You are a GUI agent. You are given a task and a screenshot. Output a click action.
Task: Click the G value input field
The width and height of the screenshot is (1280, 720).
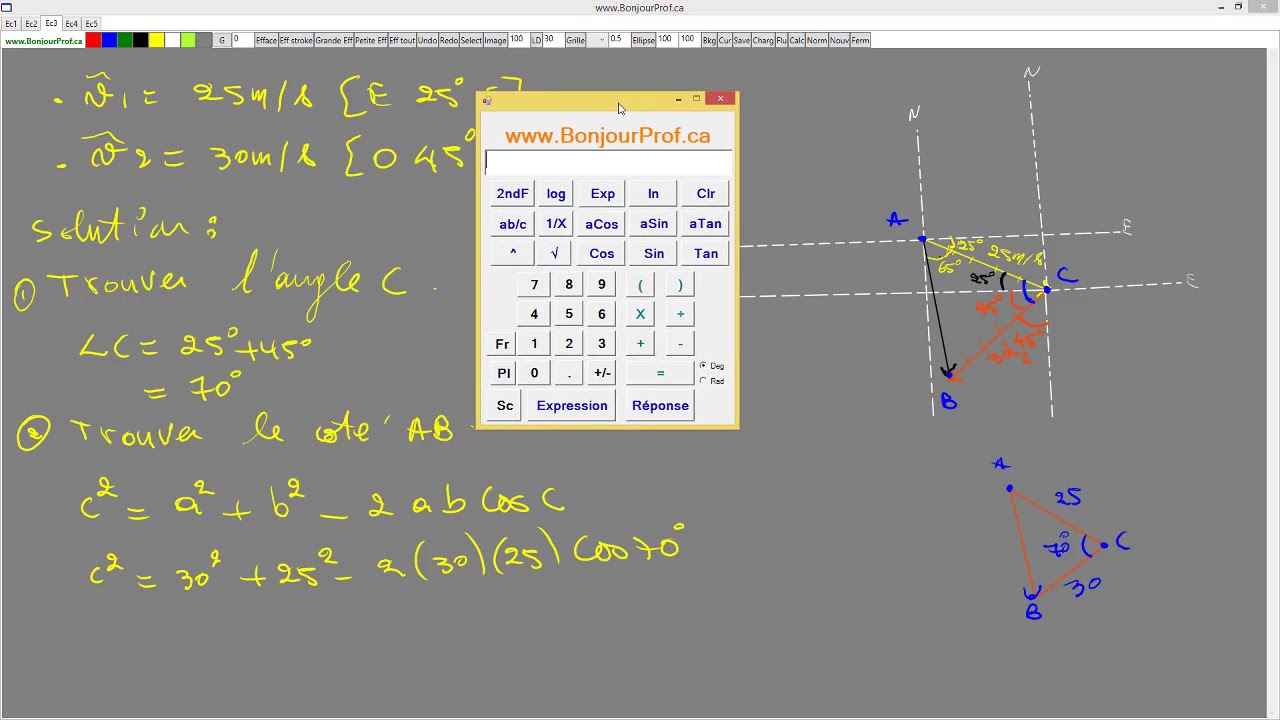(x=242, y=40)
